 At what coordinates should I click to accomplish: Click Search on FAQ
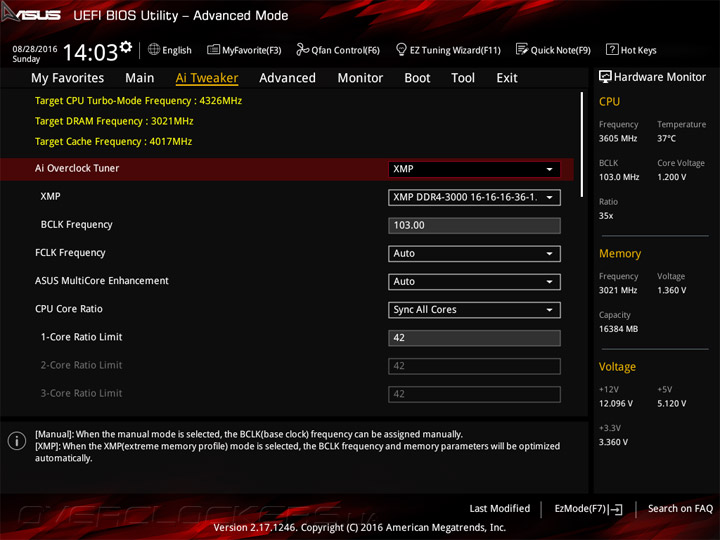(681, 508)
